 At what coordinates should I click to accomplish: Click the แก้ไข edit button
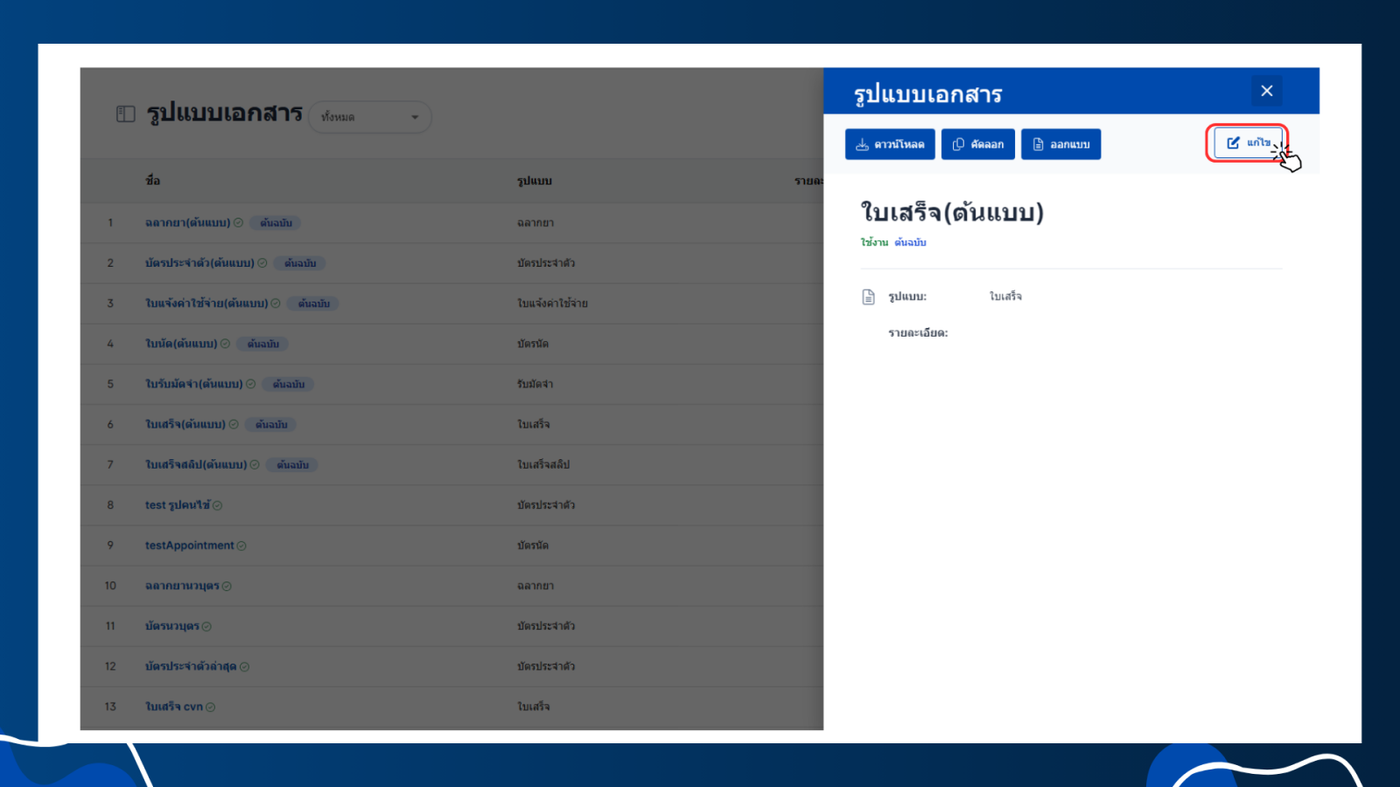(1247, 143)
